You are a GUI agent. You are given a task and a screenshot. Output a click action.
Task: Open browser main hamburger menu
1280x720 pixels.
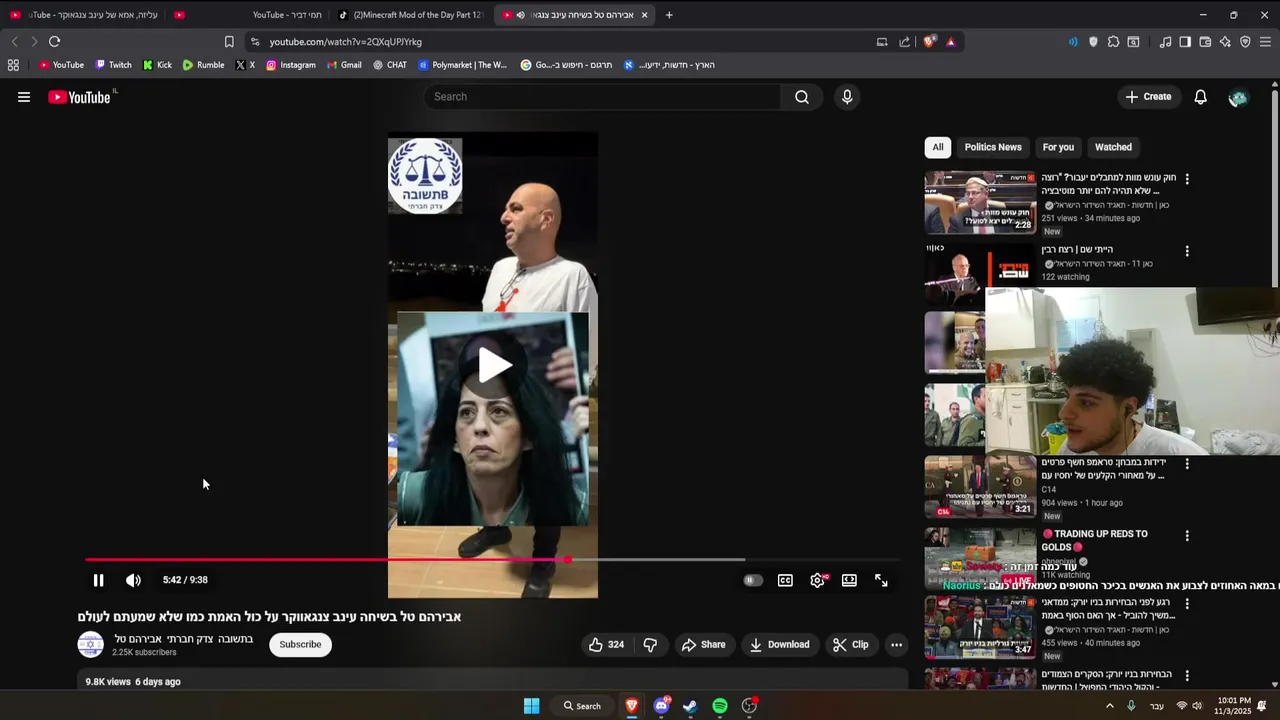[x=1265, y=42]
